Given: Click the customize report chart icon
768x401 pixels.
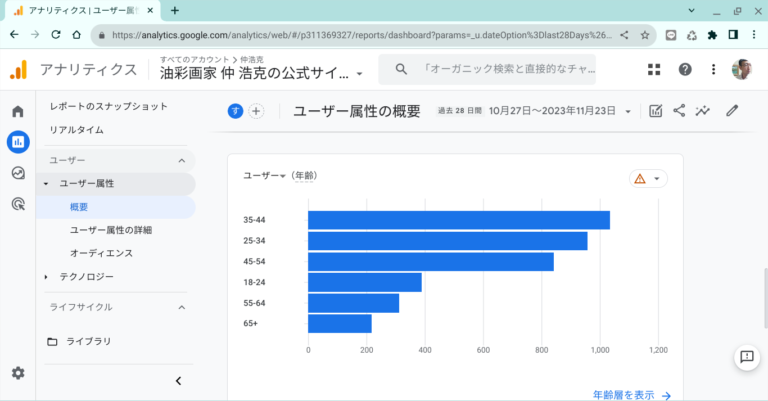Looking at the screenshot, I should pos(655,111).
